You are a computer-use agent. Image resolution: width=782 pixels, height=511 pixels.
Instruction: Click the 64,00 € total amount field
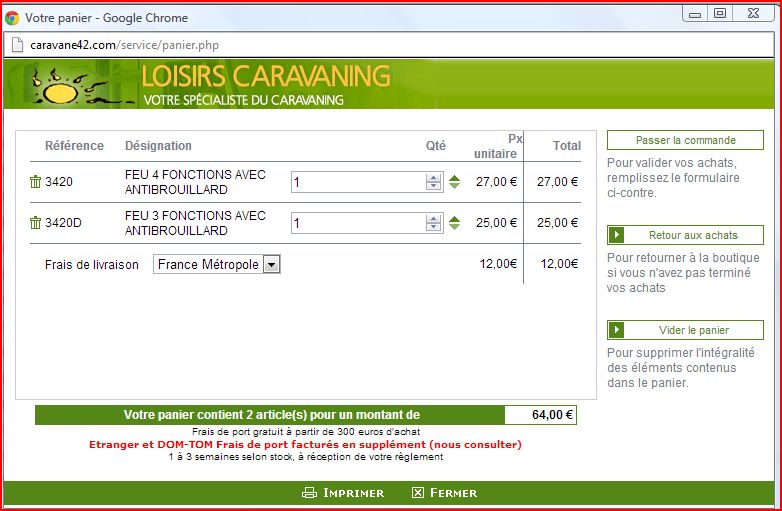(x=541, y=415)
